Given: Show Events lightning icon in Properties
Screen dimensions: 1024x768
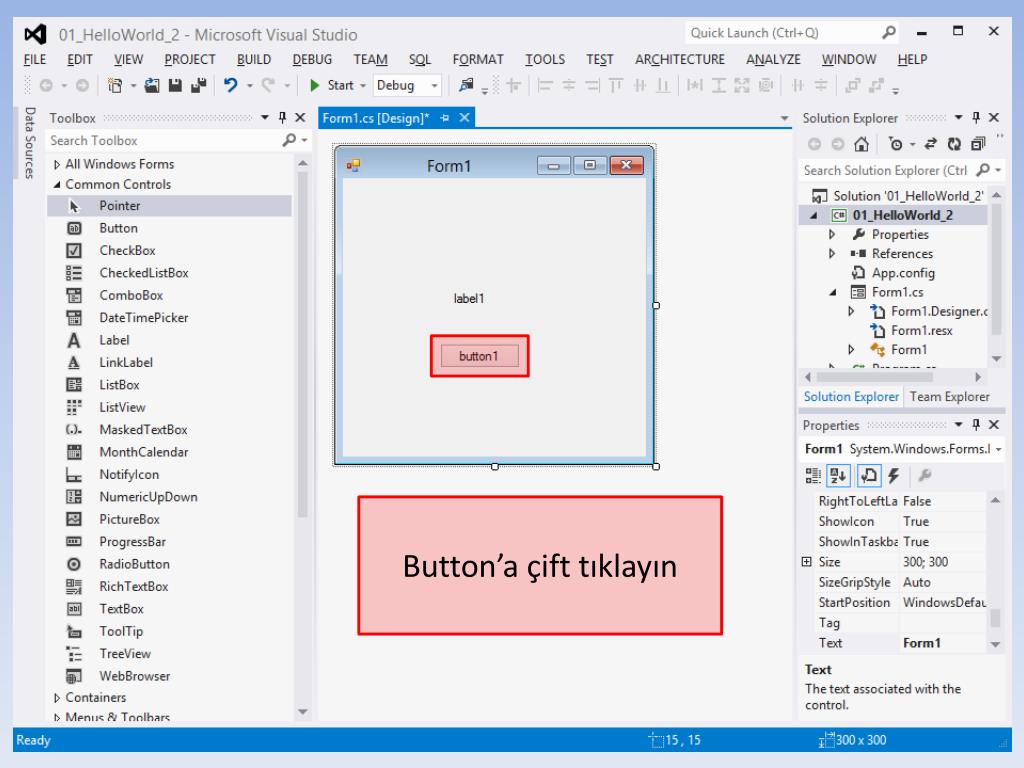Looking at the screenshot, I should tap(893, 475).
